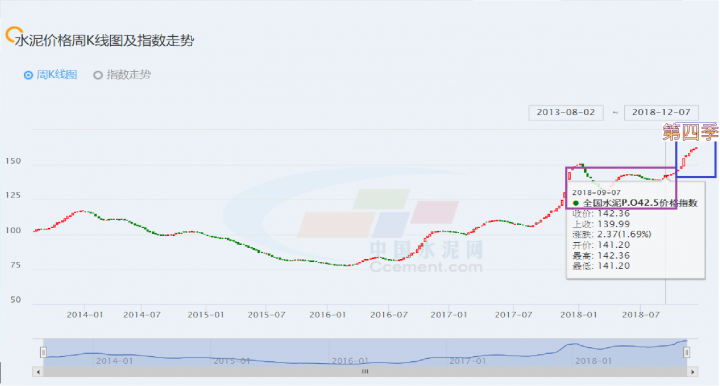Click the 2014-07 x-axis label

coord(142,315)
